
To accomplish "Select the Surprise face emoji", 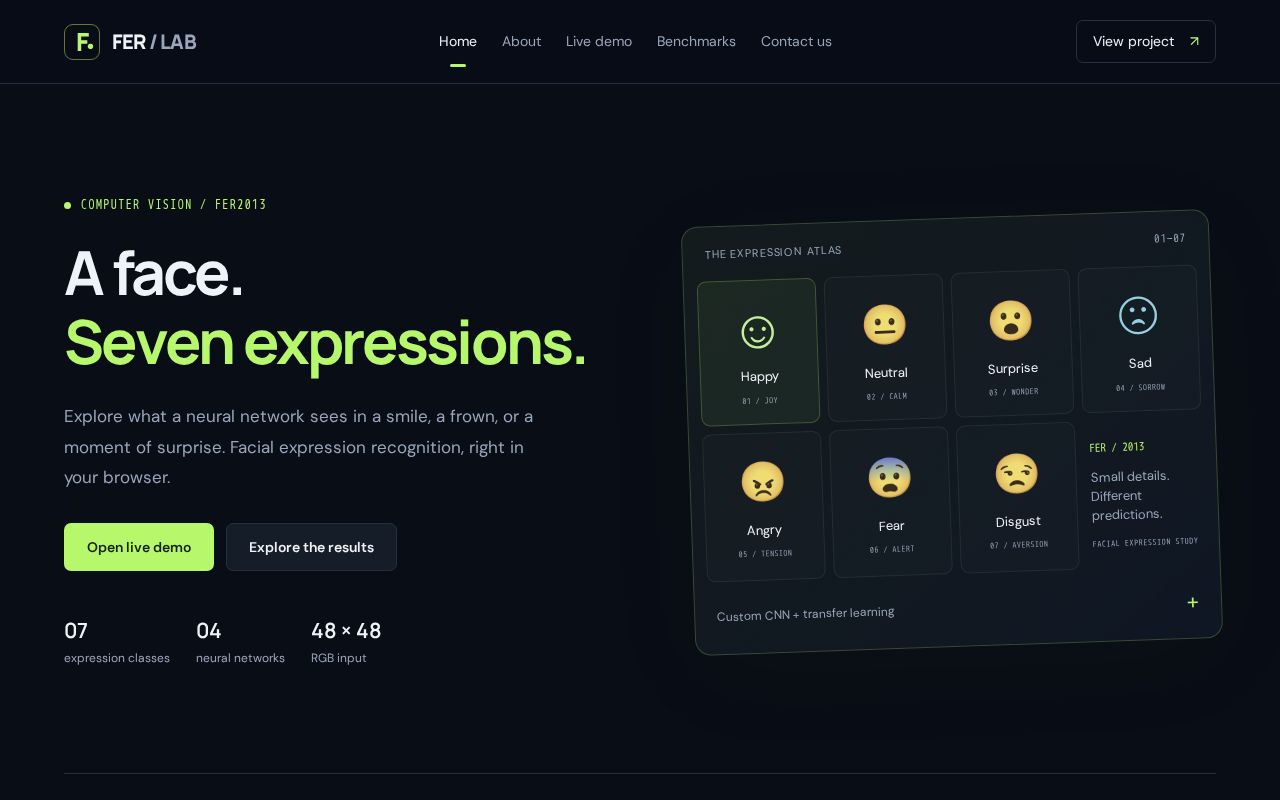I will coord(1011,320).
